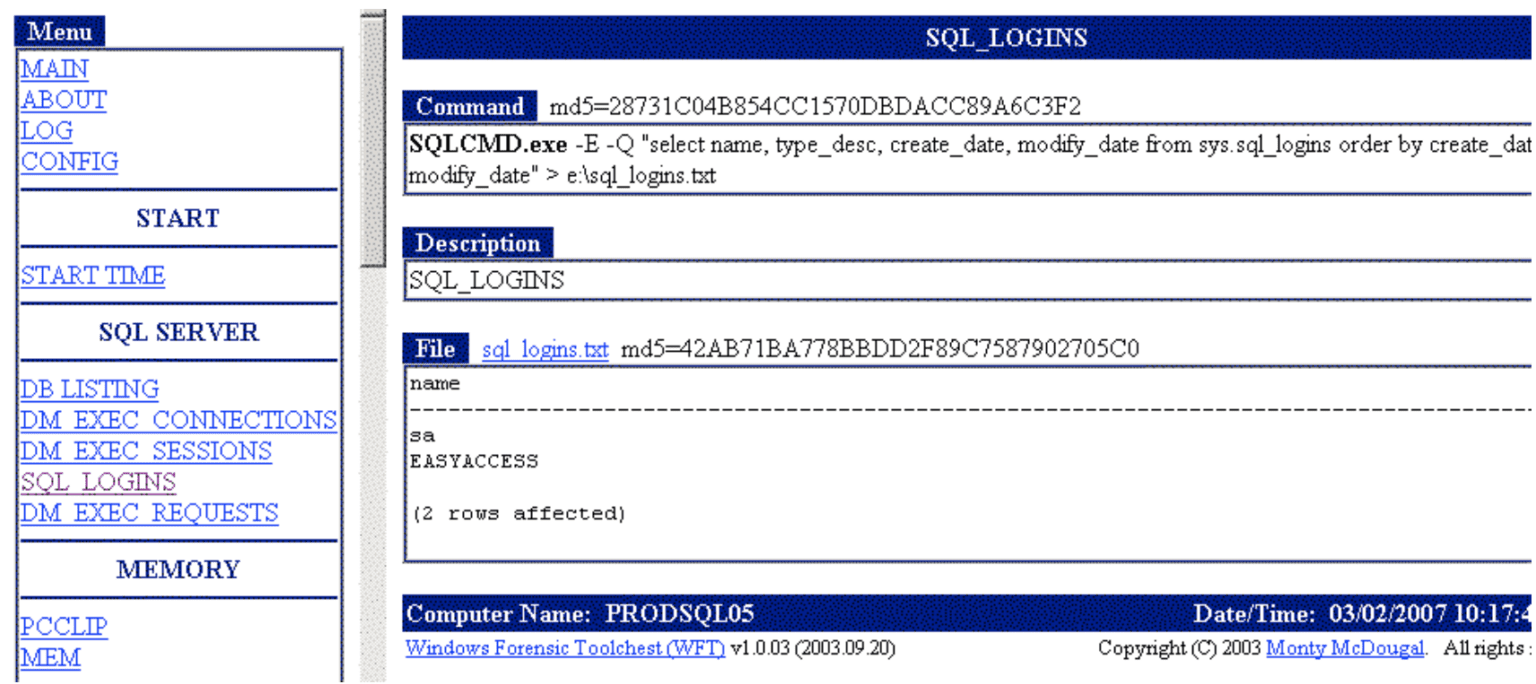
Task: Open the DM EXEC SESSIONS report
Action: tap(145, 451)
